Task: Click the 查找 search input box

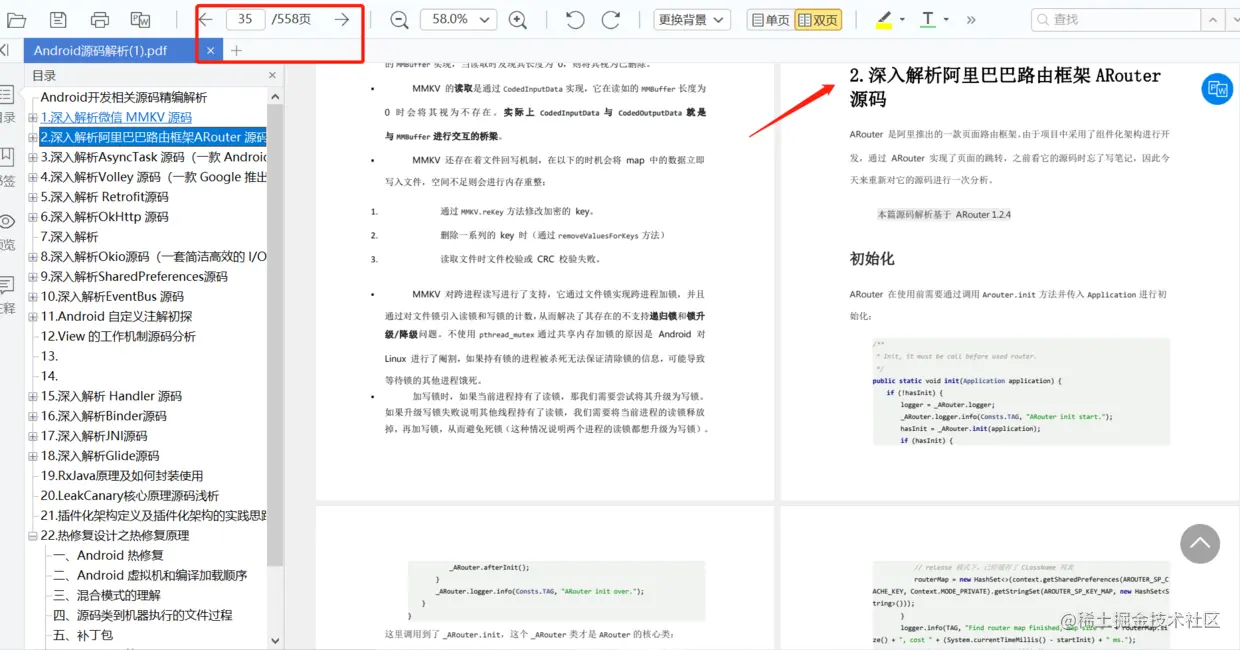Action: (x=1115, y=19)
